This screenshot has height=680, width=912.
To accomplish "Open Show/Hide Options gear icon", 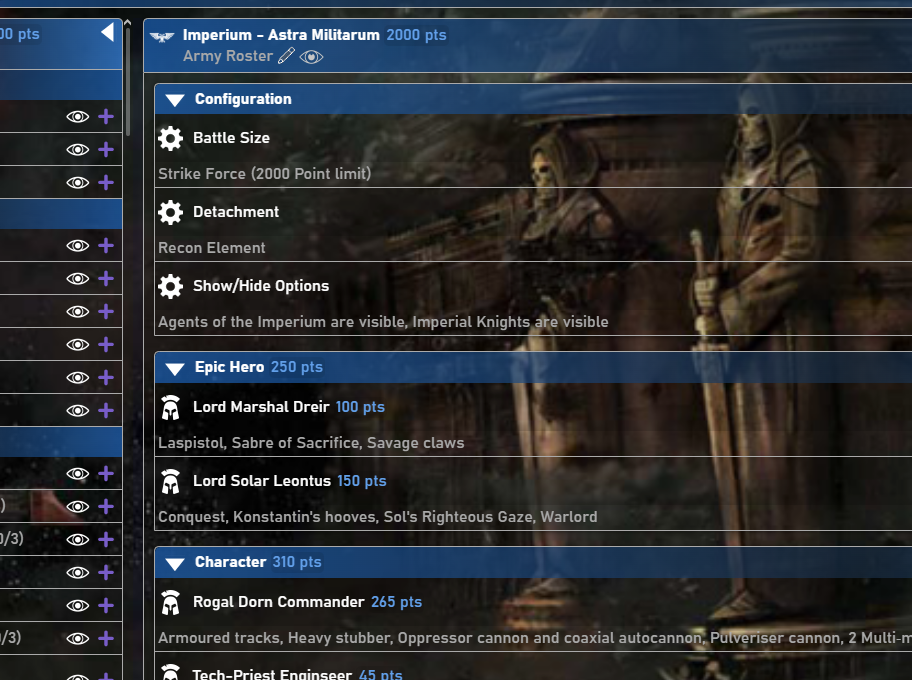I will point(170,286).
